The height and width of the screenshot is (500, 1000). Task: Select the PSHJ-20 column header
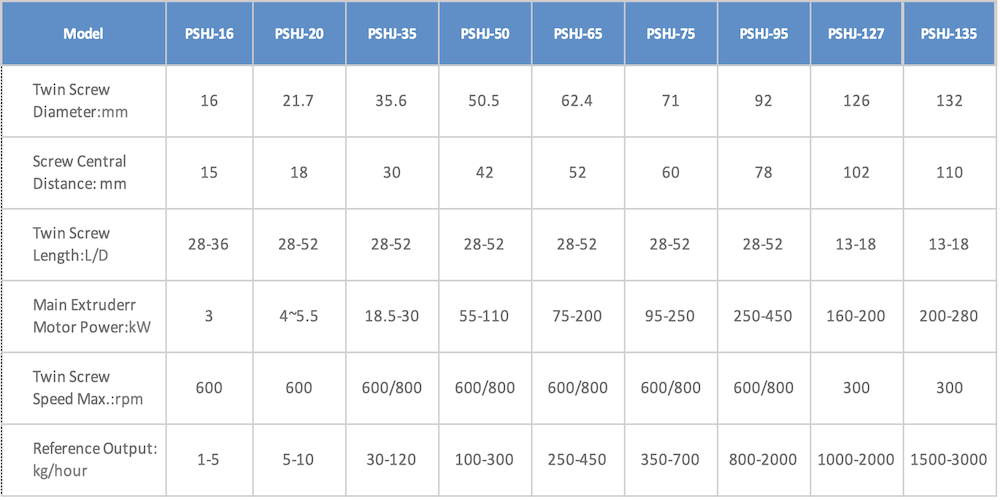[299, 34]
